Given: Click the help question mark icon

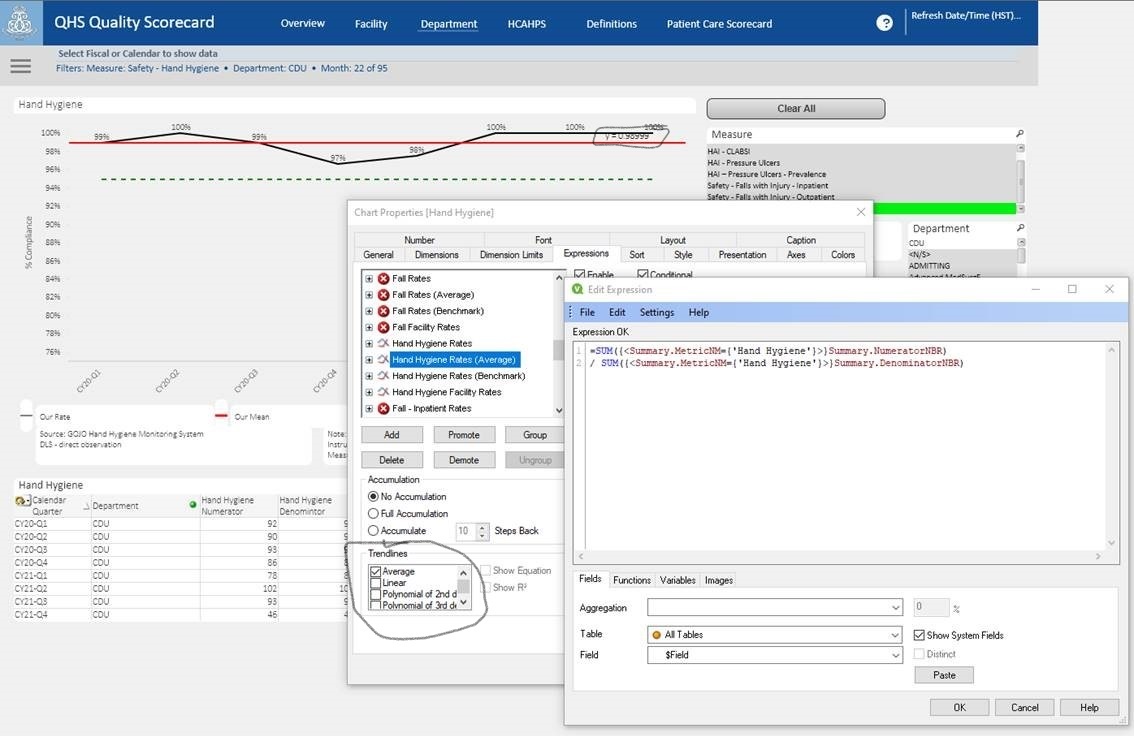Looking at the screenshot, I should coord(884,23).
